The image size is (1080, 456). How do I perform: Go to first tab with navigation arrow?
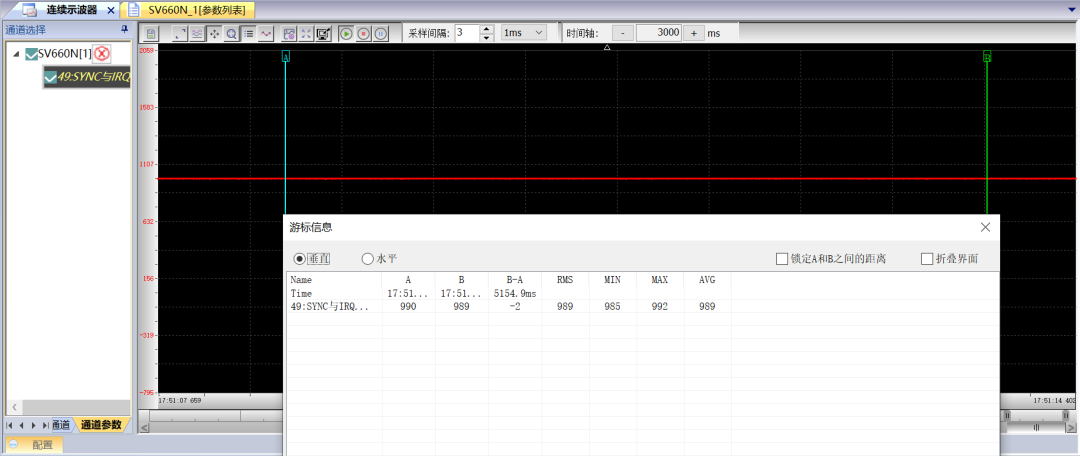click(9, 425)
